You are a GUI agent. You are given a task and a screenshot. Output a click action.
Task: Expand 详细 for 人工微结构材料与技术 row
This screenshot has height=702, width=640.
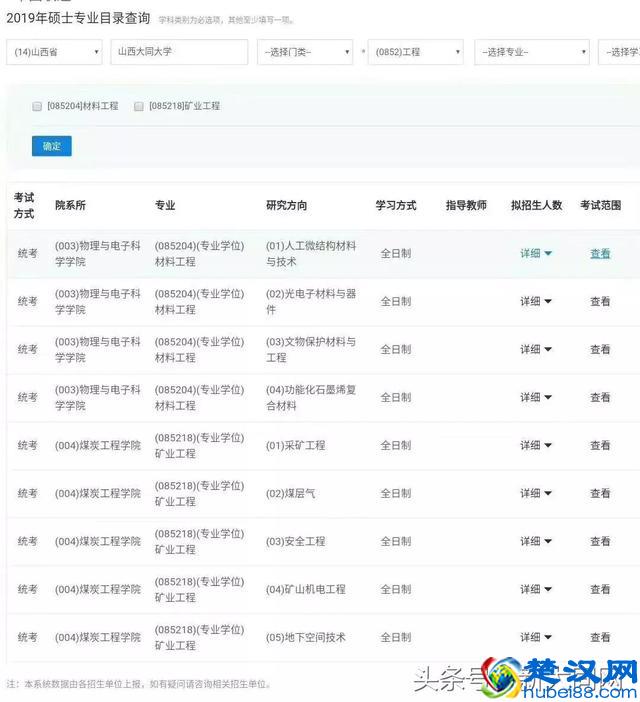point(536,253)
